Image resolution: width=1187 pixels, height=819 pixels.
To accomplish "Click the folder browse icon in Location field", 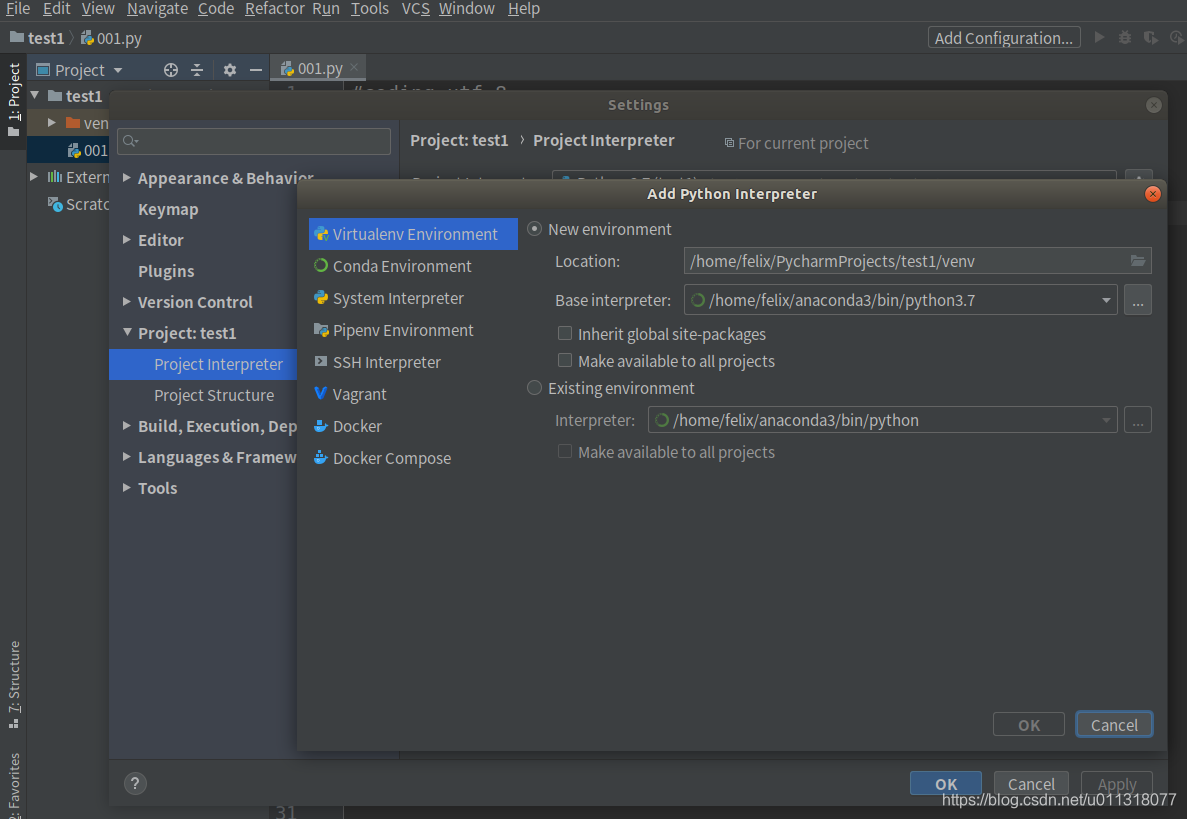I will [x=1137, y=260].
